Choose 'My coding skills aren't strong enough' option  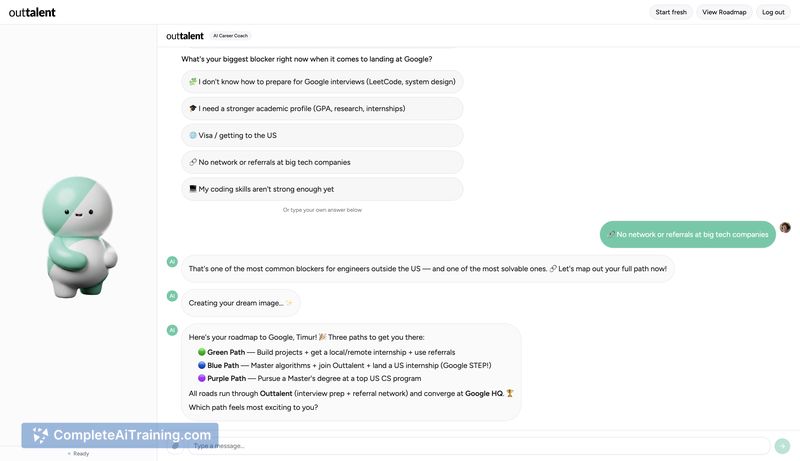(x=322, y=189)
